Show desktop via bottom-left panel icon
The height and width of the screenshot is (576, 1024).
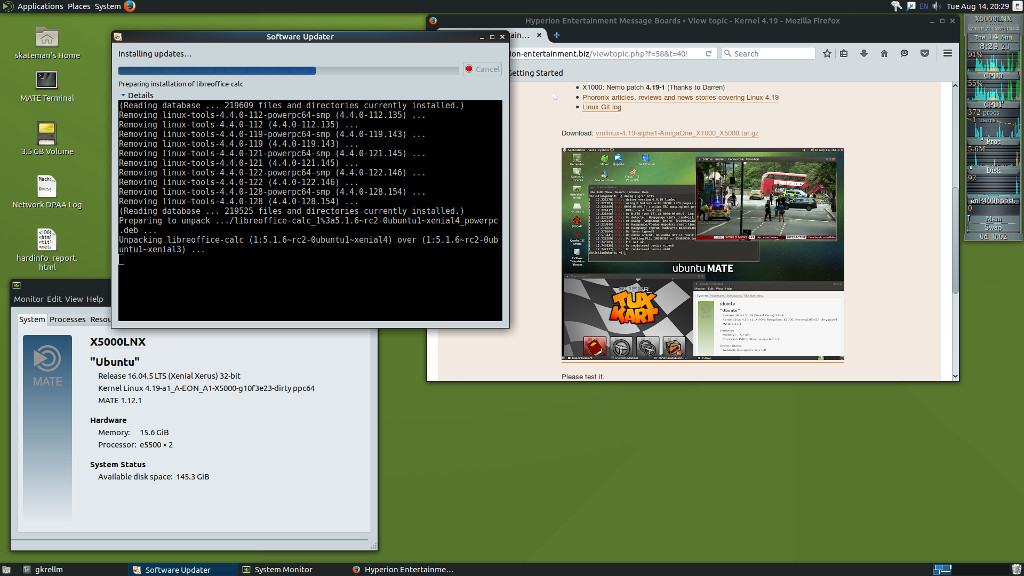pos(6,569)
